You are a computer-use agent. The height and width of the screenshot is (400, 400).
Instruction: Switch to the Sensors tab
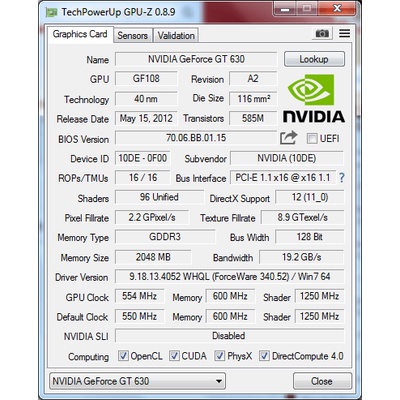click(x=132, y=36)
